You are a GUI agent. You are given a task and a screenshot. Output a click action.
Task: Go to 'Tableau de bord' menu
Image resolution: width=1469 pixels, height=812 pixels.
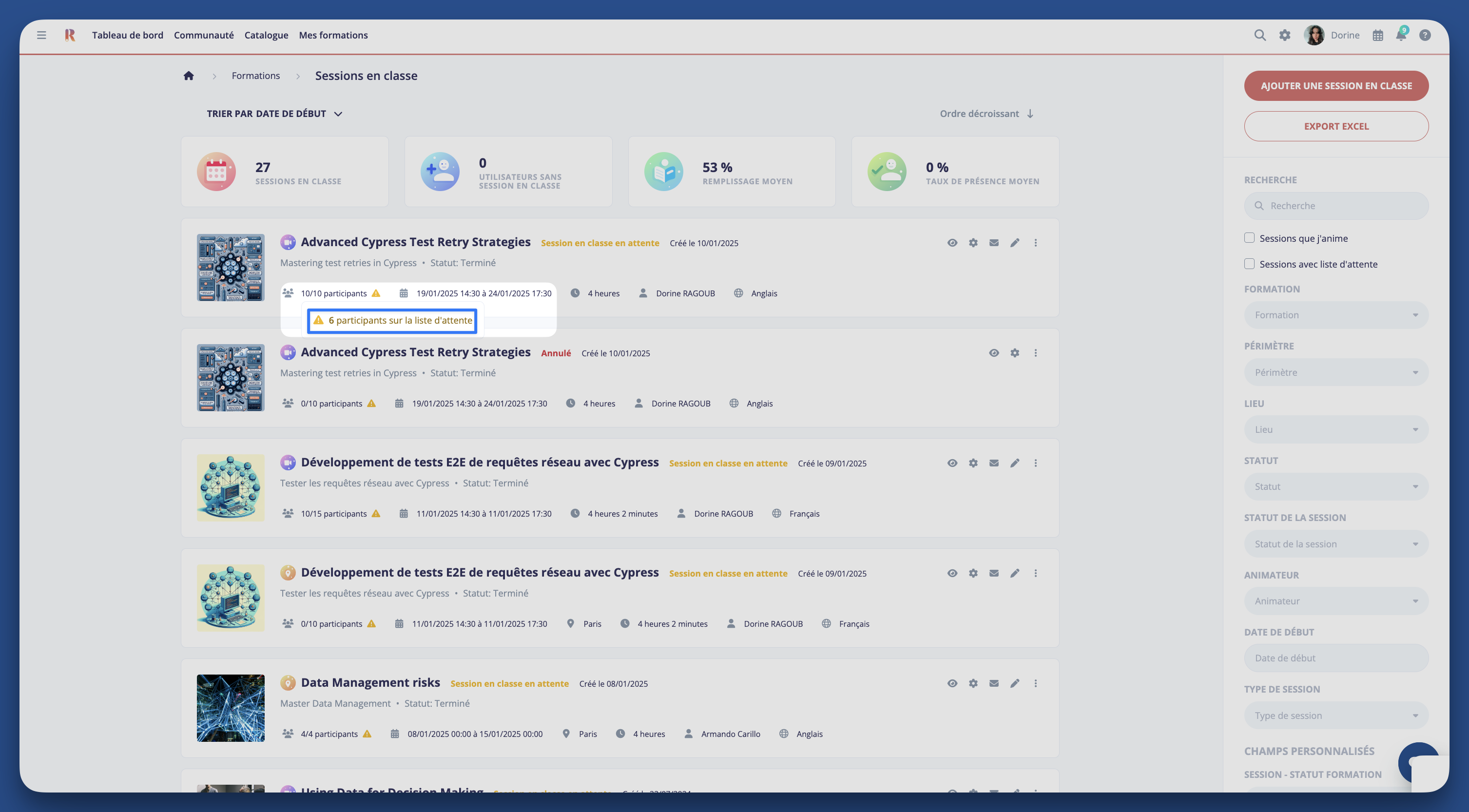pos(128,36)
